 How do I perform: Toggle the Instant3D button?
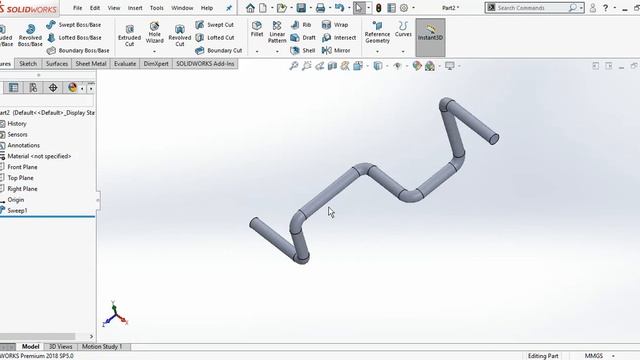tap(430, 37)
